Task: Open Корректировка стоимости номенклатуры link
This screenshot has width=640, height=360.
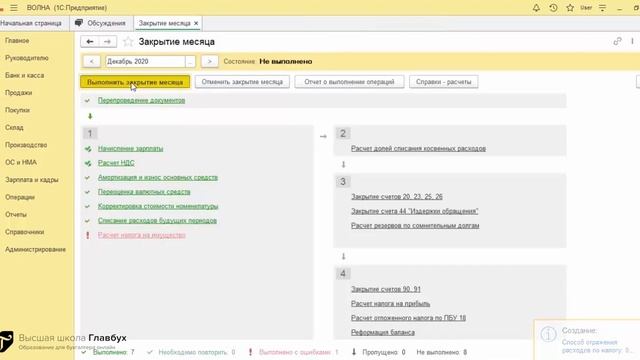Action: [158, 206]
